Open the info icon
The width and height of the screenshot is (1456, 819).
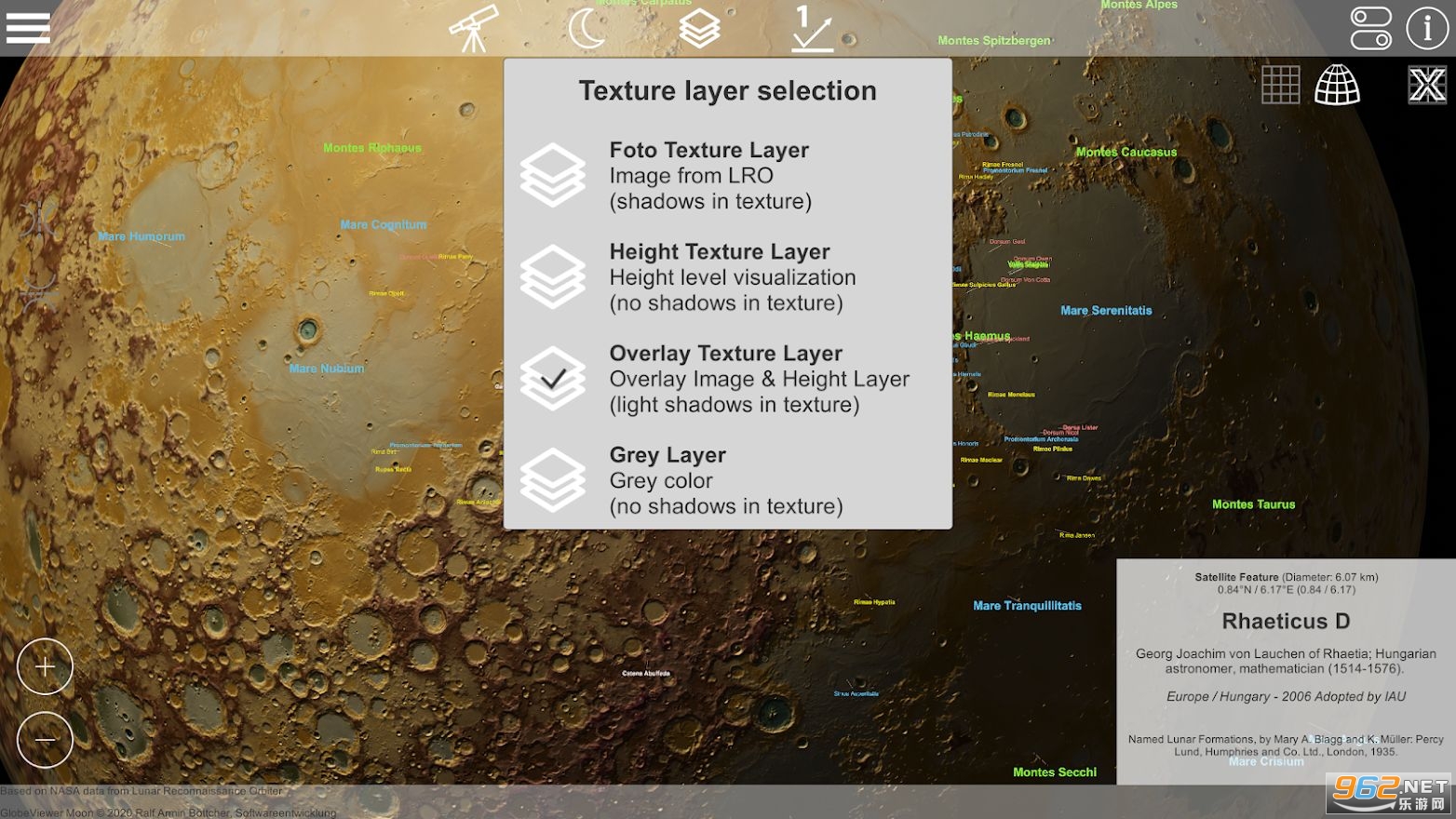pyautogui.click(x=1426, y=28)
